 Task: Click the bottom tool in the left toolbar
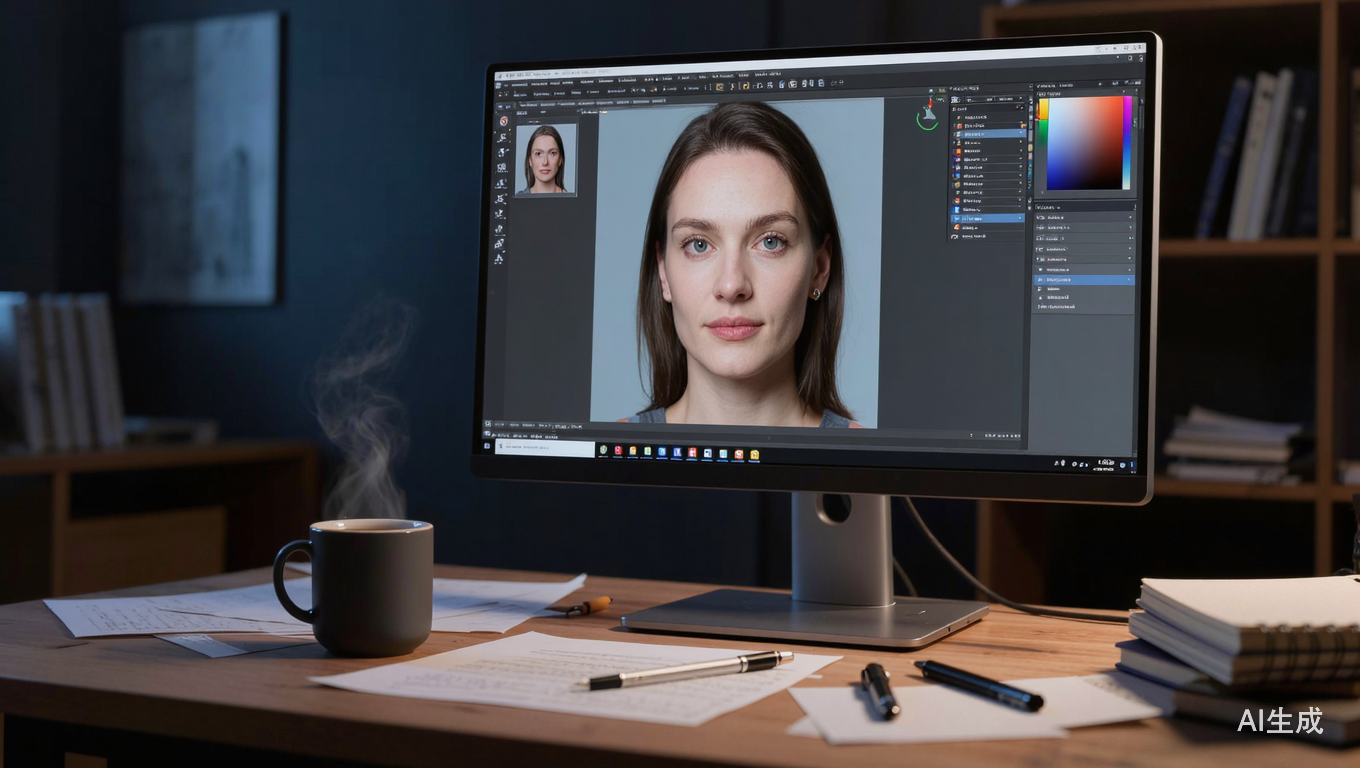498,258
